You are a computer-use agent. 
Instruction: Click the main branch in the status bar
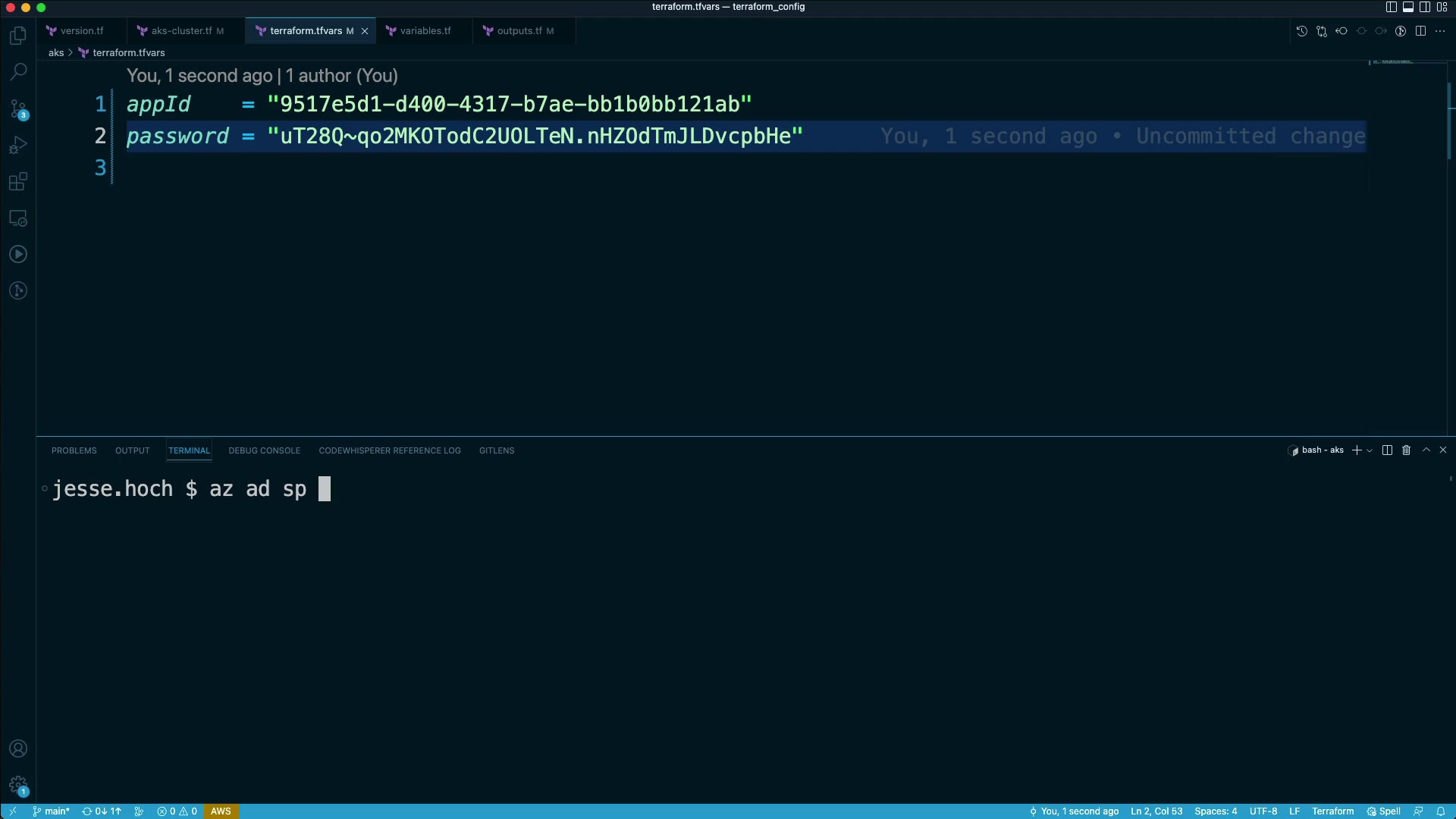click(x=52, y=811)
